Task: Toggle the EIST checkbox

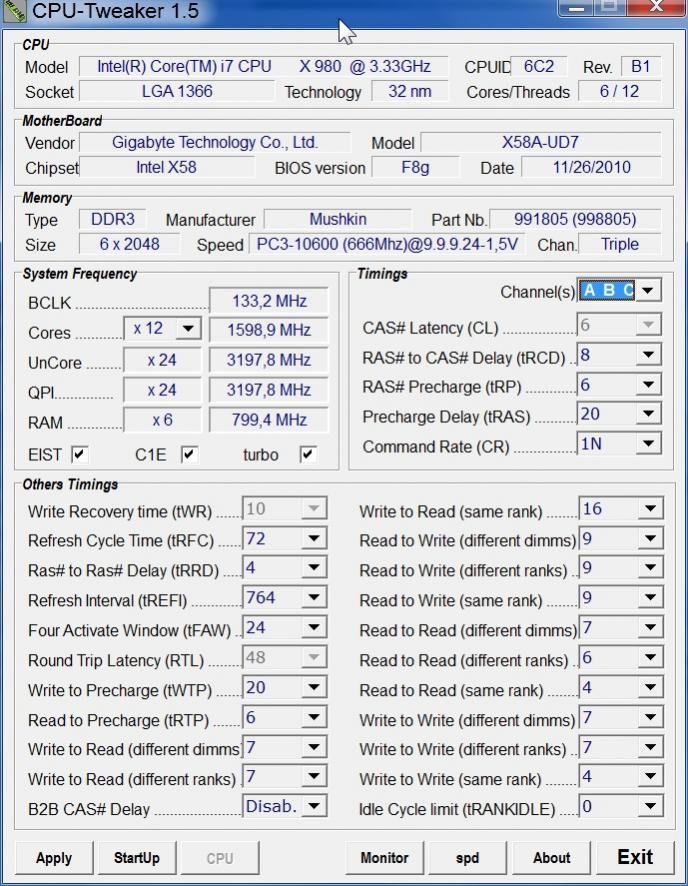Action: pos(79,454)
